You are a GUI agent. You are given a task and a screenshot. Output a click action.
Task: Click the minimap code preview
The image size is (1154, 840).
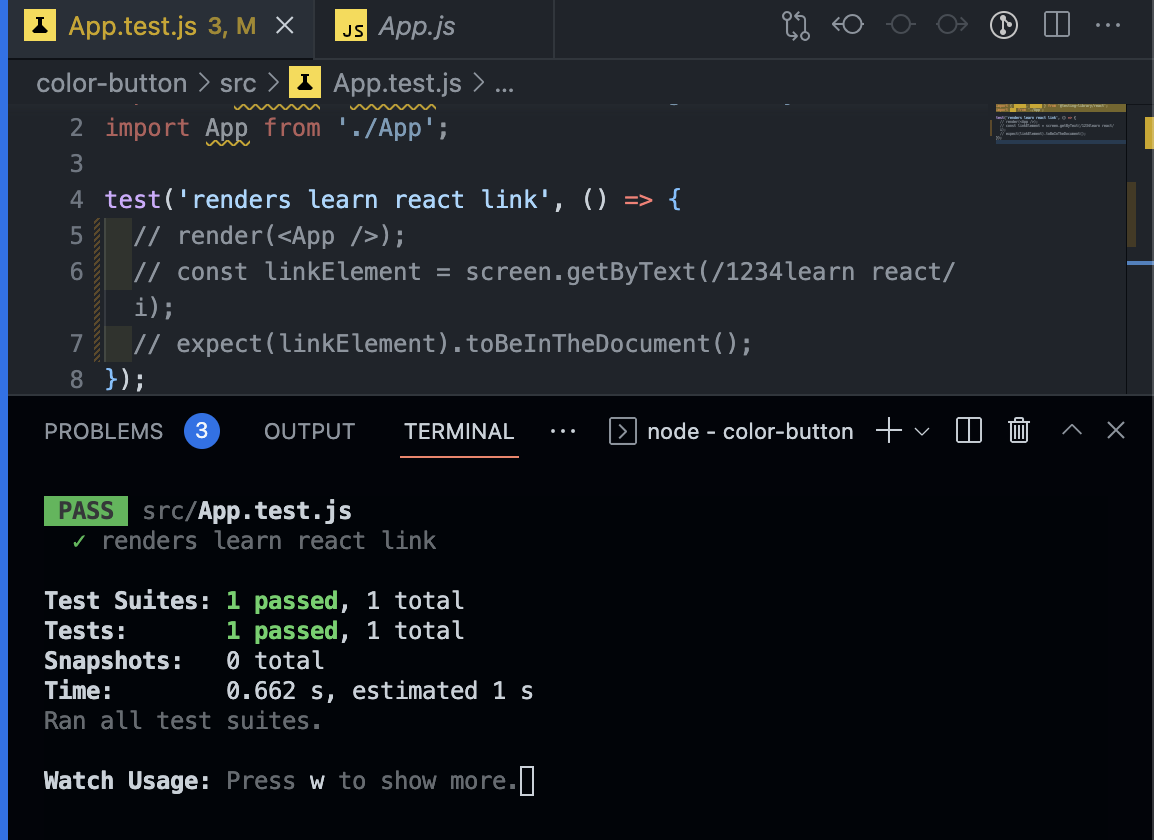click(x=1060, y=124)
